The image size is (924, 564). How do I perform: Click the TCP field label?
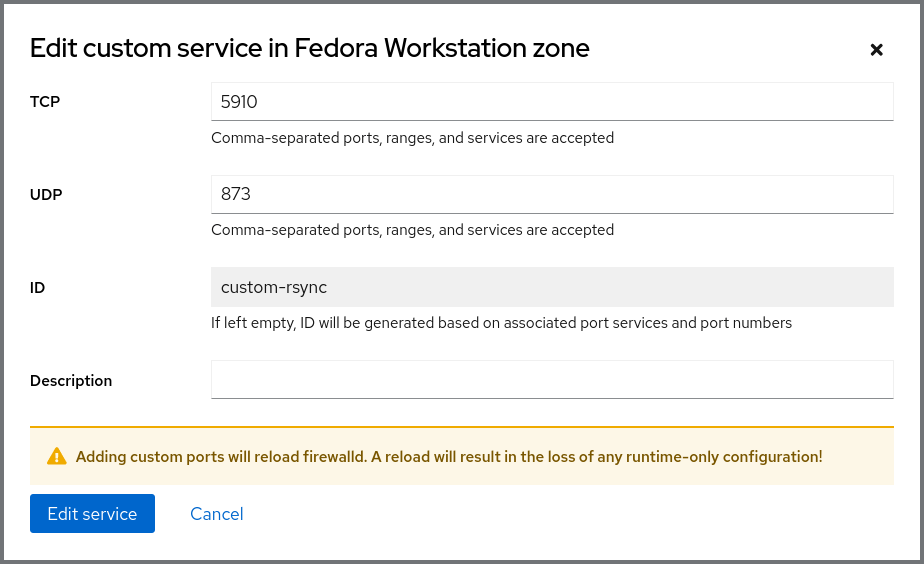(45, 102)
